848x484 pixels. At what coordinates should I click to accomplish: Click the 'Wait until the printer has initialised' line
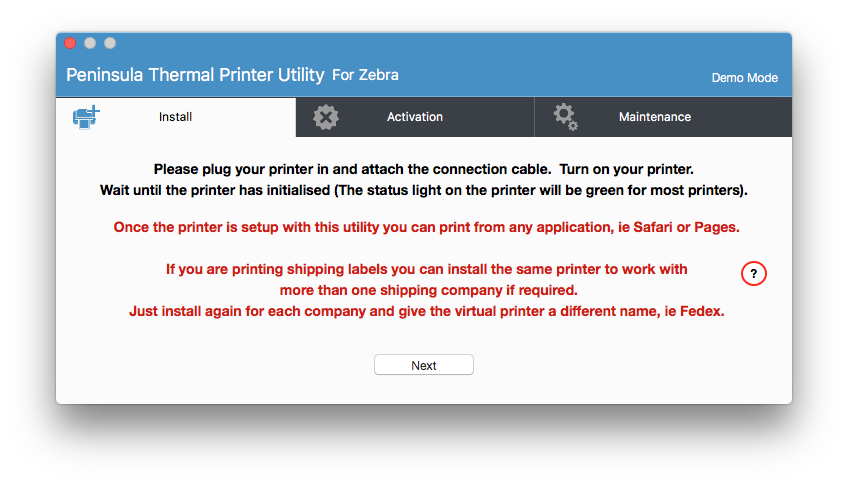pyautogui.click(x=423, y=190)
